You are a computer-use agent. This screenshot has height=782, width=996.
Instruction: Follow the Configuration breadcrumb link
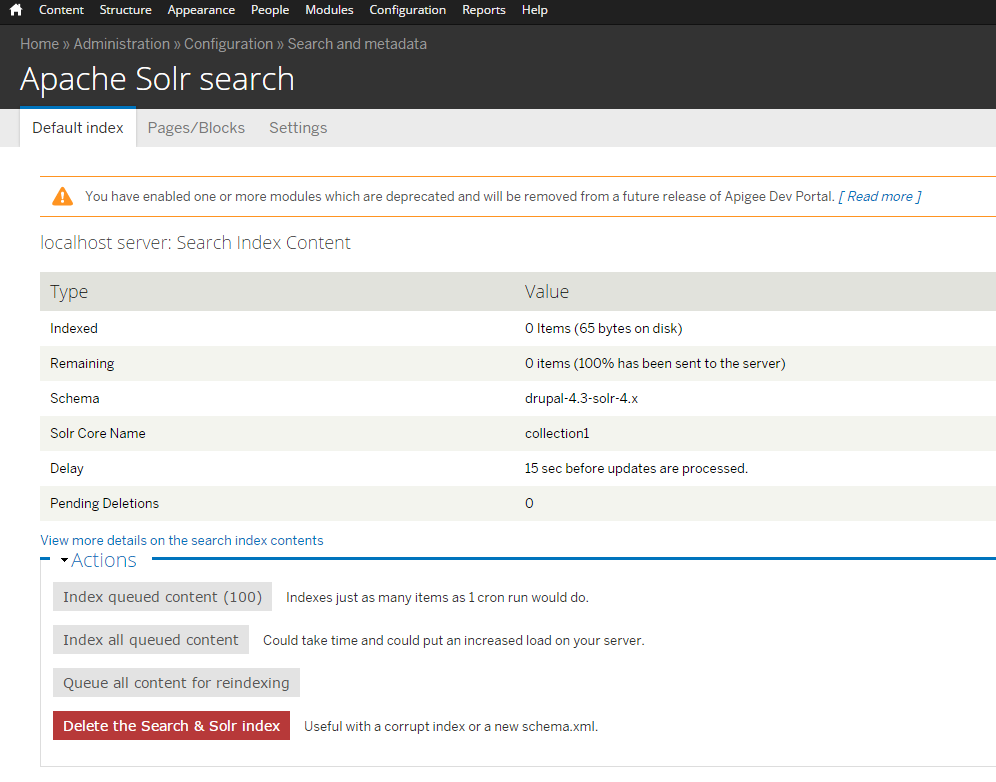[229, 44]
